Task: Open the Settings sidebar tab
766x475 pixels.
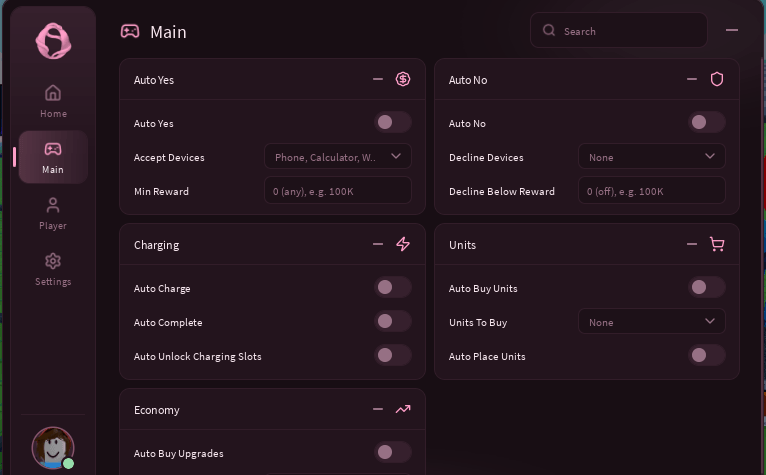Action: pyautogui.click(x=53, y=269)
